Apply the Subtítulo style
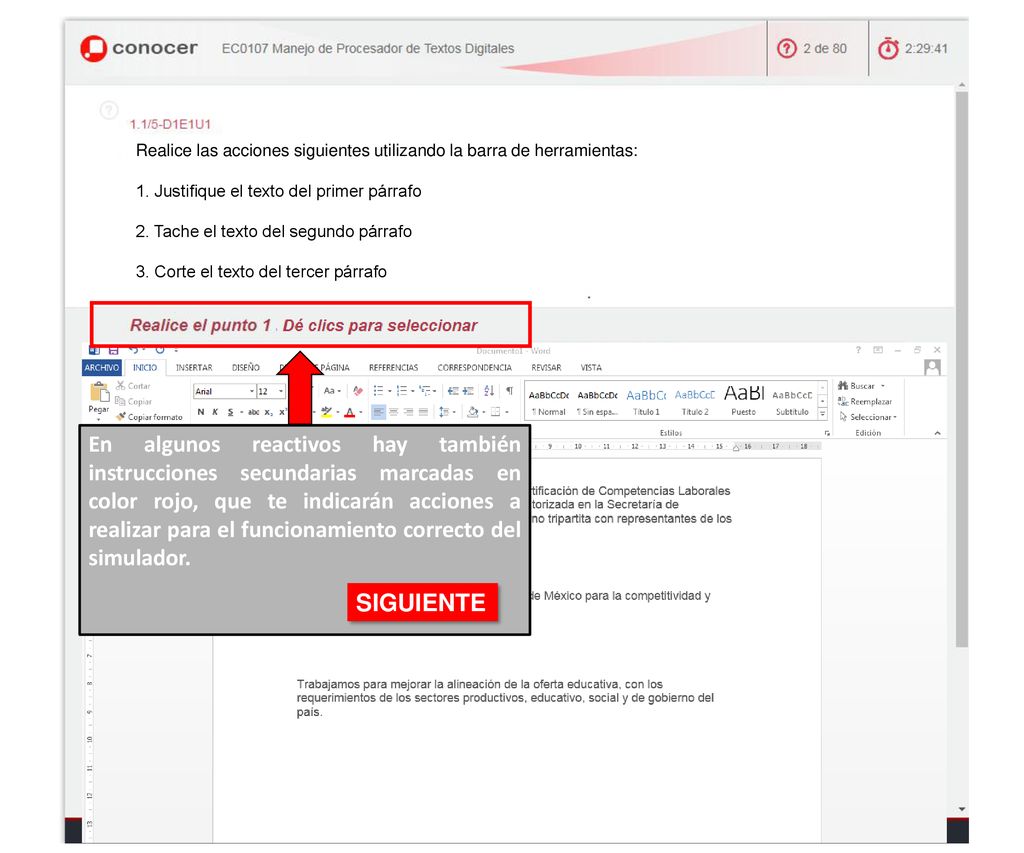Screen dimensions: 1024x853 [792, 402]
